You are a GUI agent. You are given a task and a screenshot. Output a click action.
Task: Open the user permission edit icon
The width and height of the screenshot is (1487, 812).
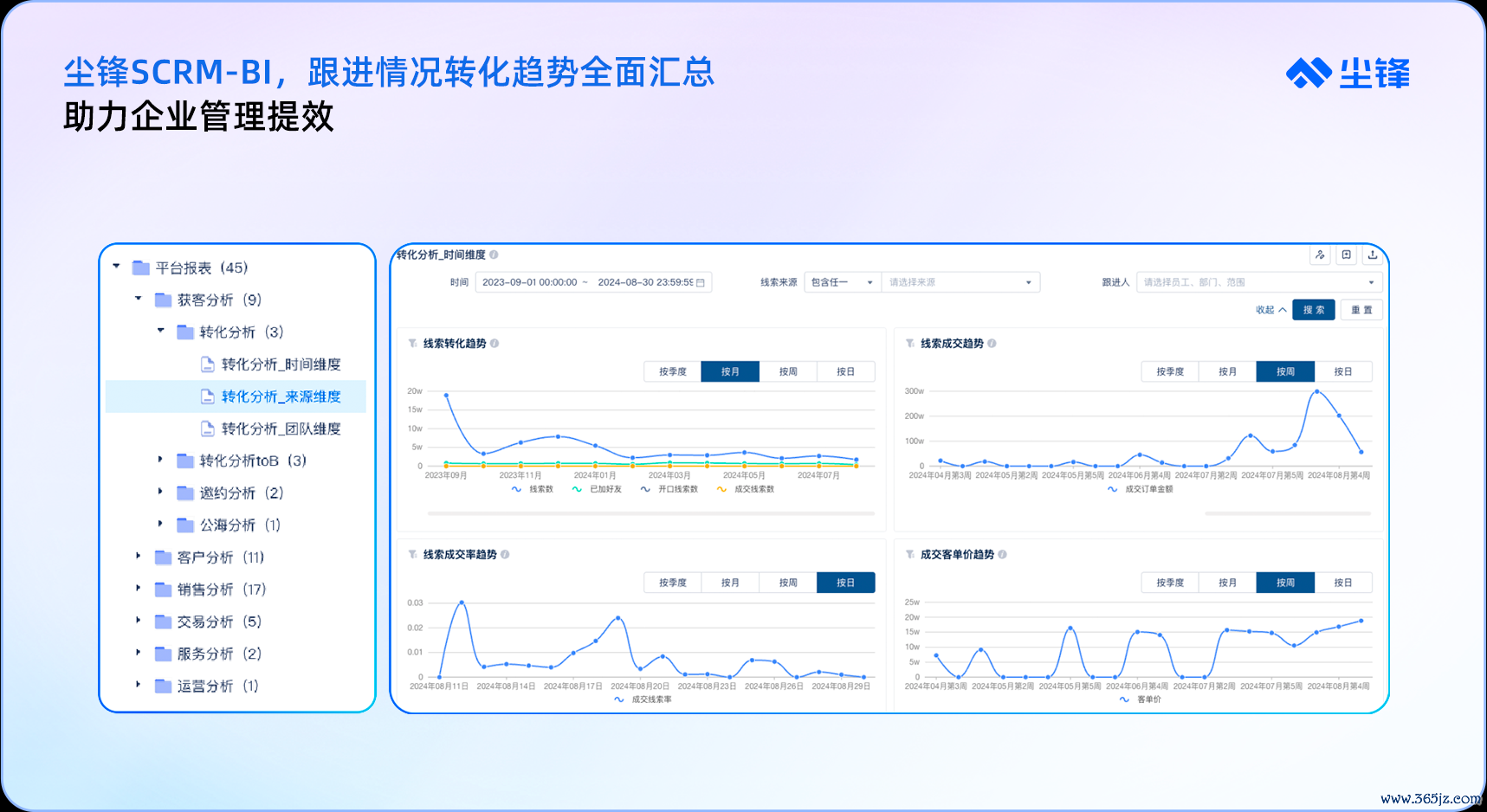coord(1320,255)
